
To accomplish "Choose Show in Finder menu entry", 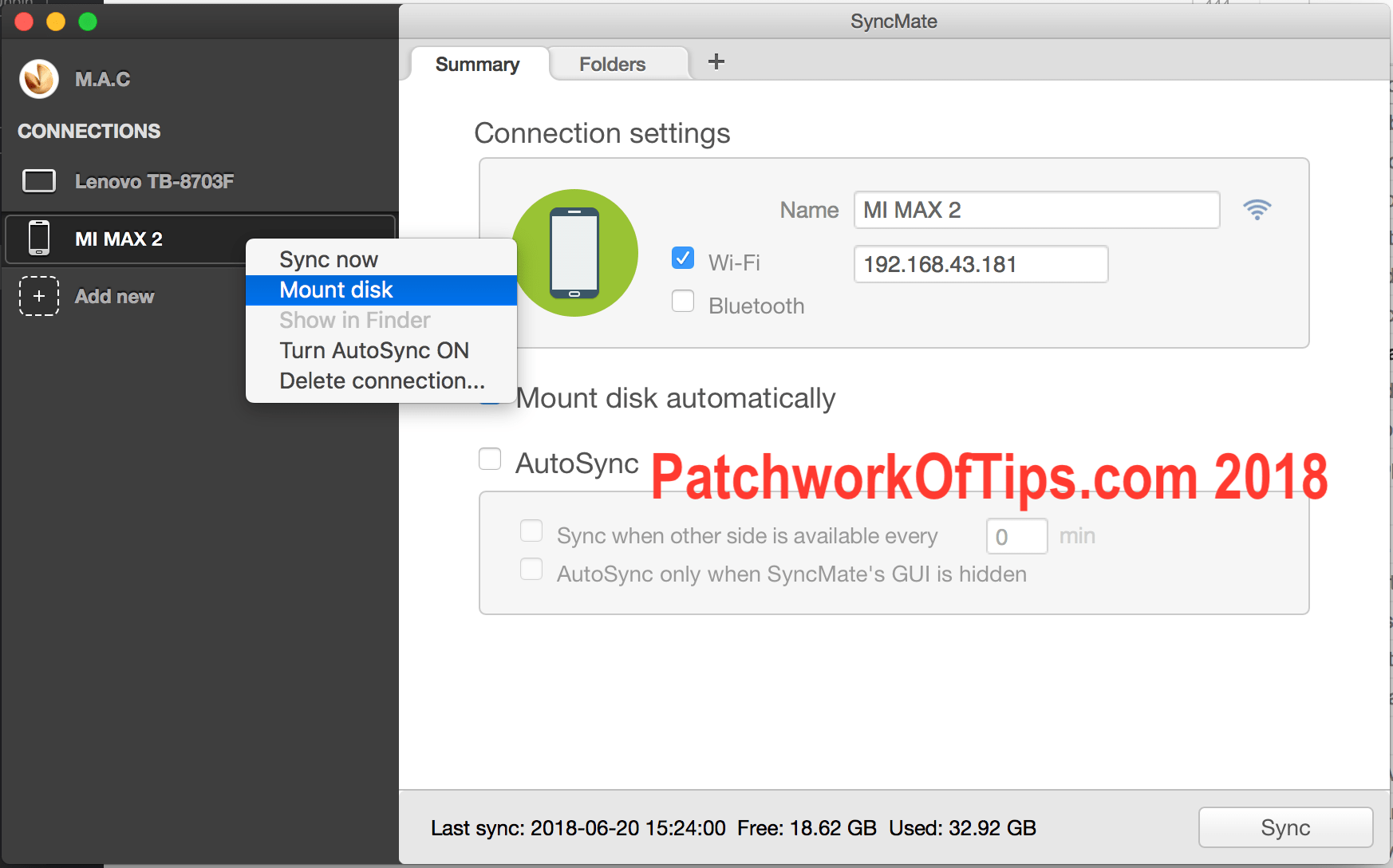I will pos(381,320).
